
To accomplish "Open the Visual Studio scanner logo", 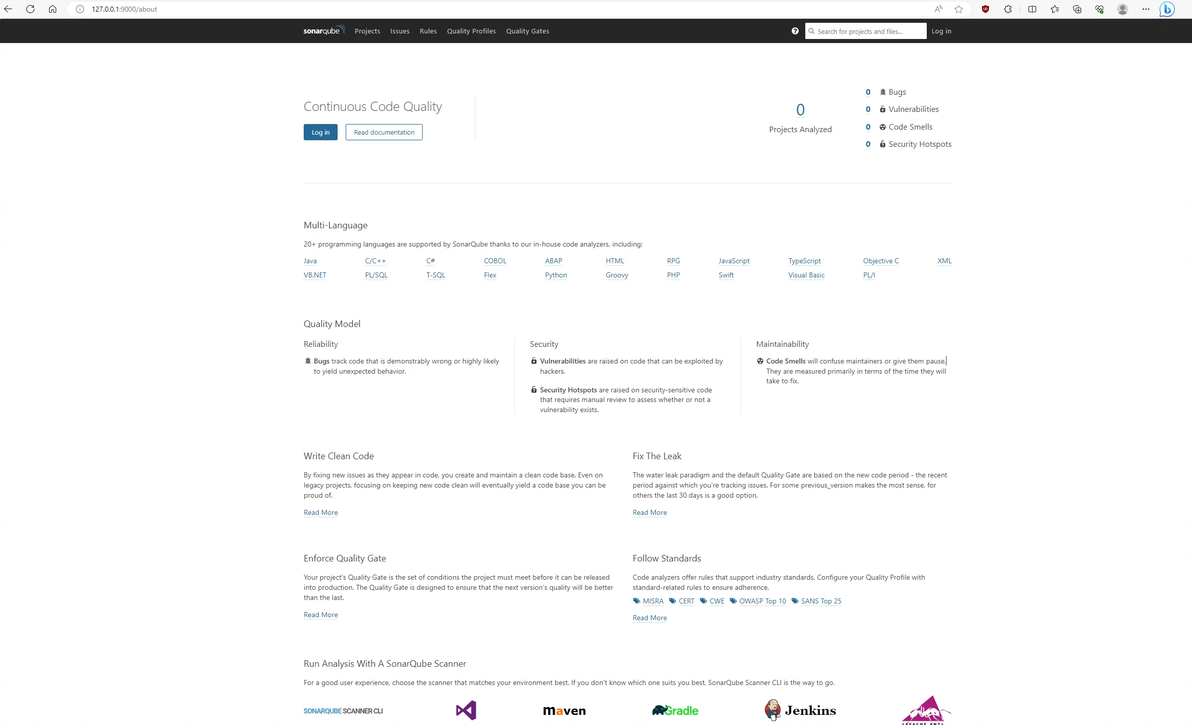I will tap(466, 711).
